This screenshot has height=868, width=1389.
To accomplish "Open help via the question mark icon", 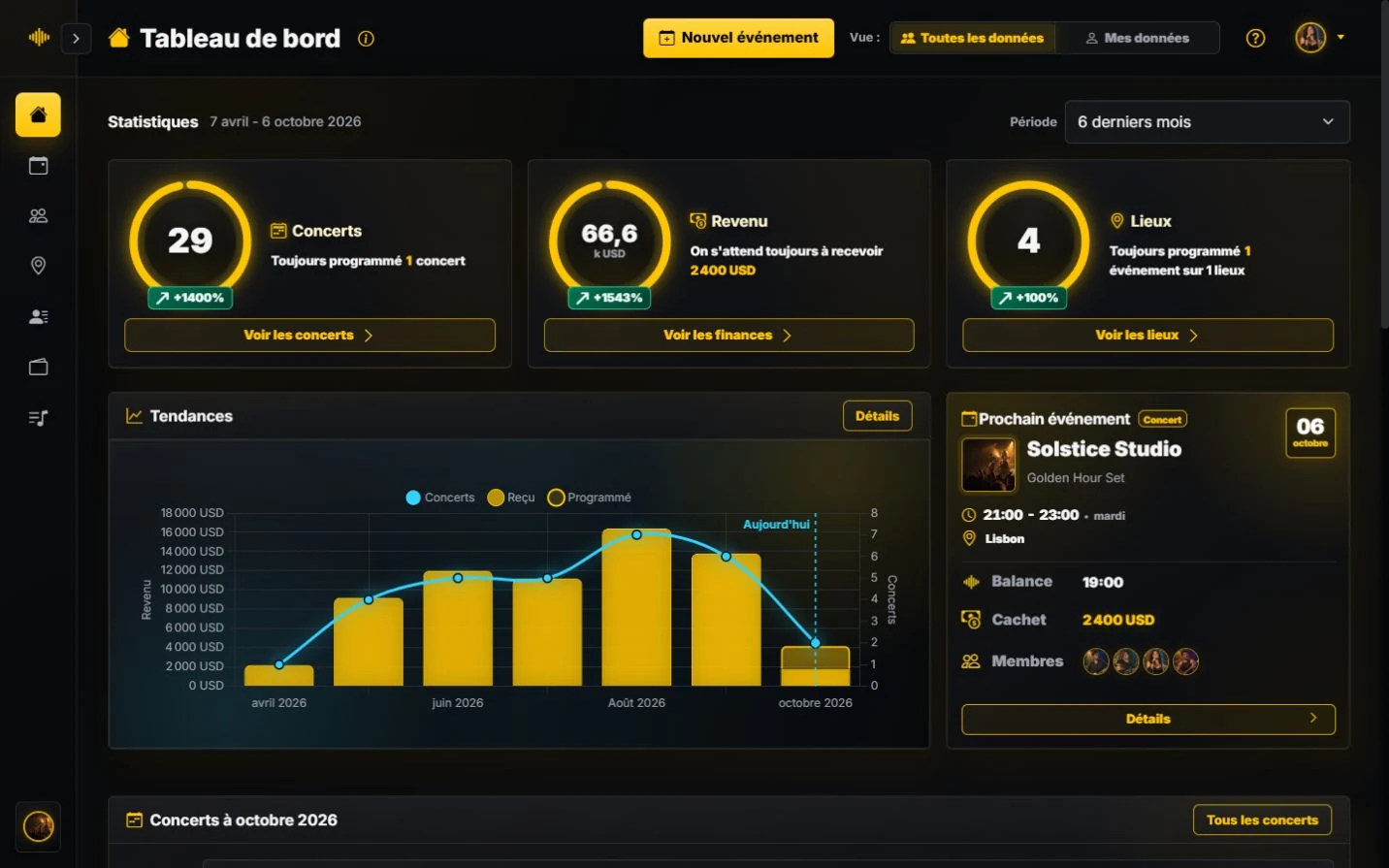I will tap(1255, 38).
